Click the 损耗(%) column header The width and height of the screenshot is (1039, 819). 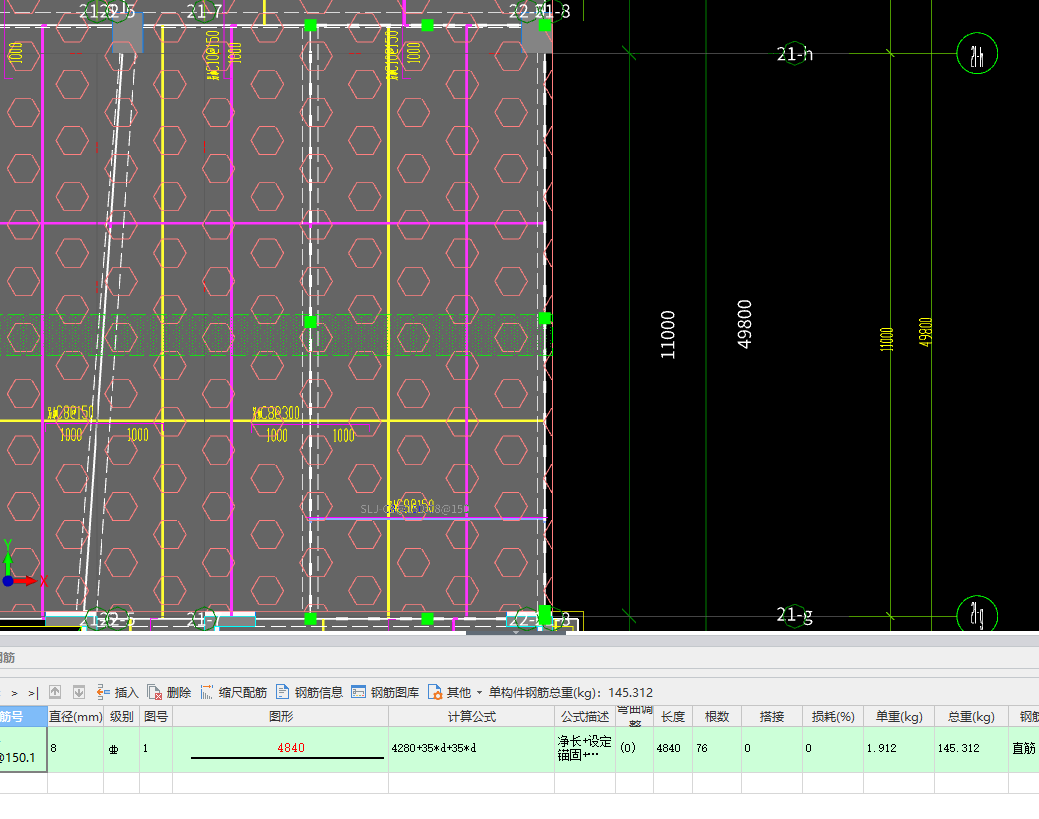[833, 716]
